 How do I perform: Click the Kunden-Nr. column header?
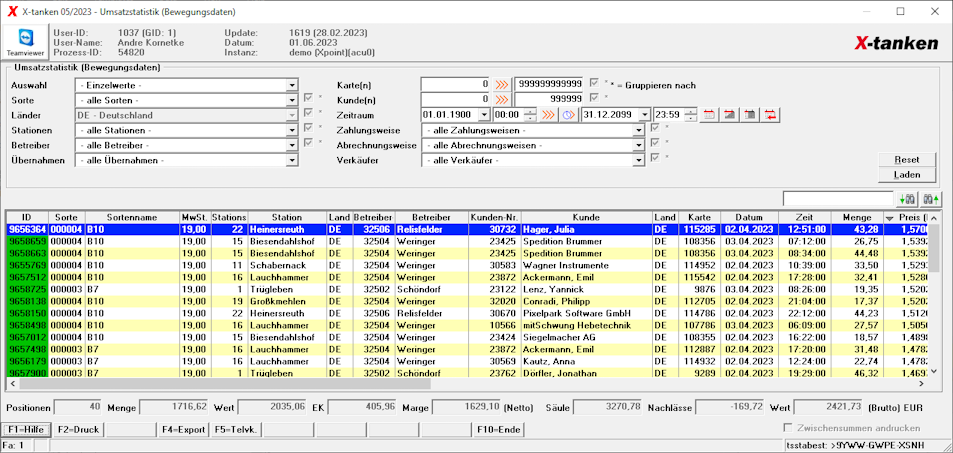tap(494, 218)
